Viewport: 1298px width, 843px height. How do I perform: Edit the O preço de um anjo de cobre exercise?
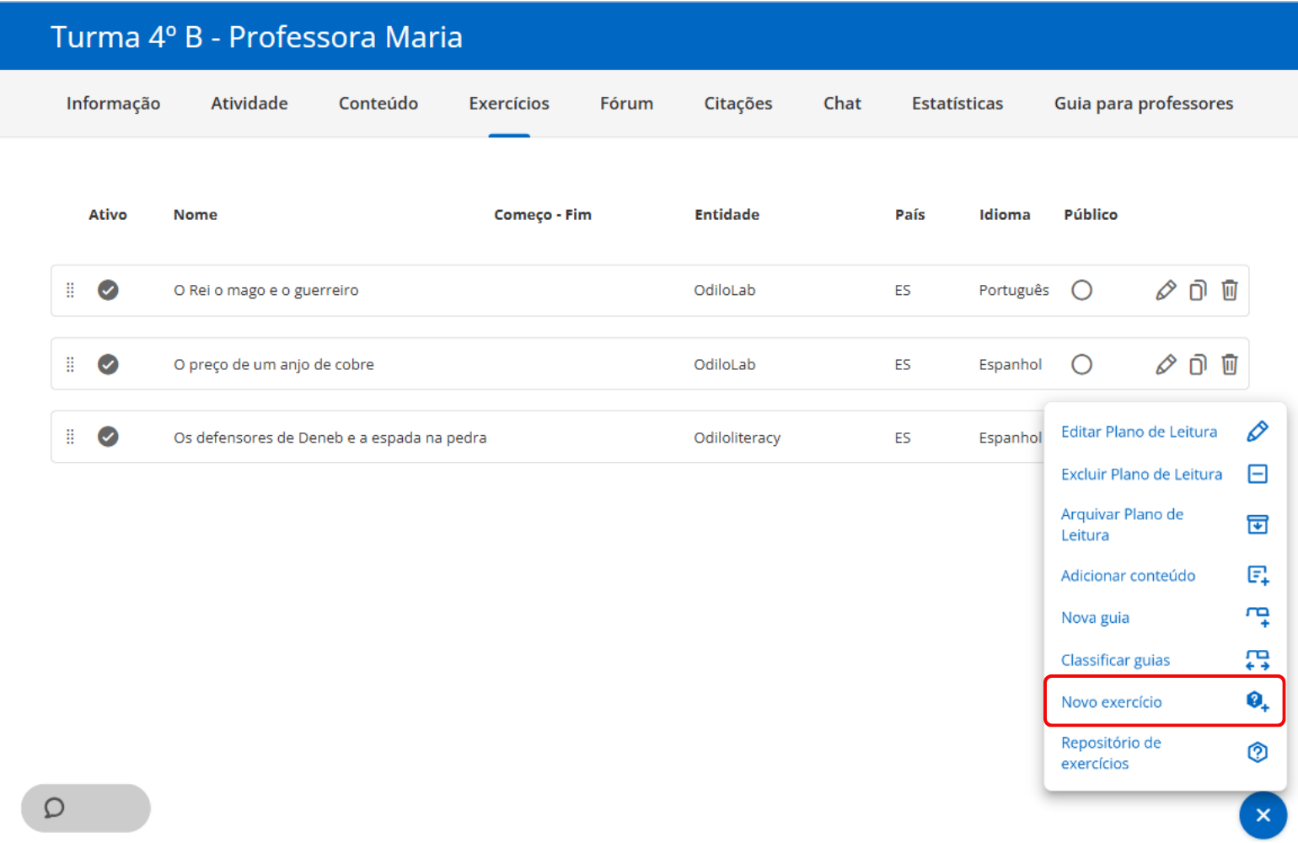click(x=1165, y=365)
